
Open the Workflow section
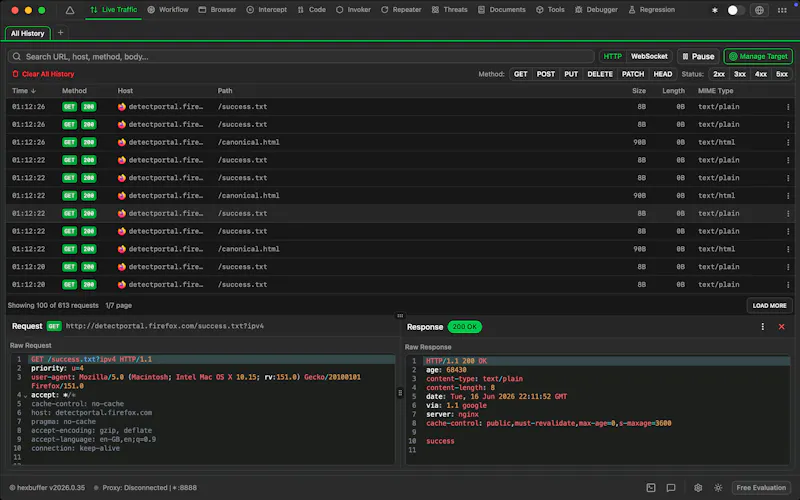pos(168,10)
